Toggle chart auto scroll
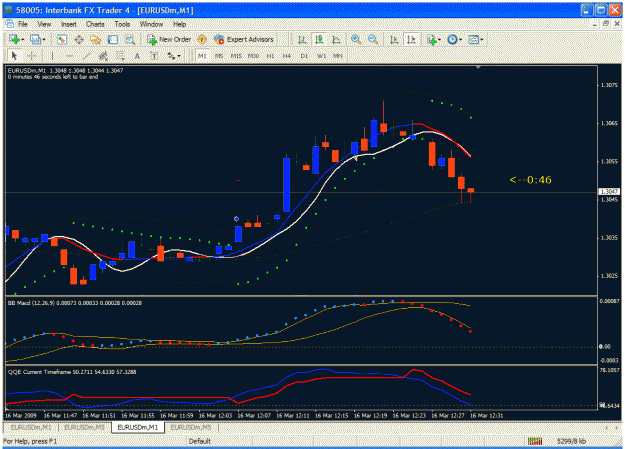The width and height of the screenshot is (625, 449). click(394, 39)
